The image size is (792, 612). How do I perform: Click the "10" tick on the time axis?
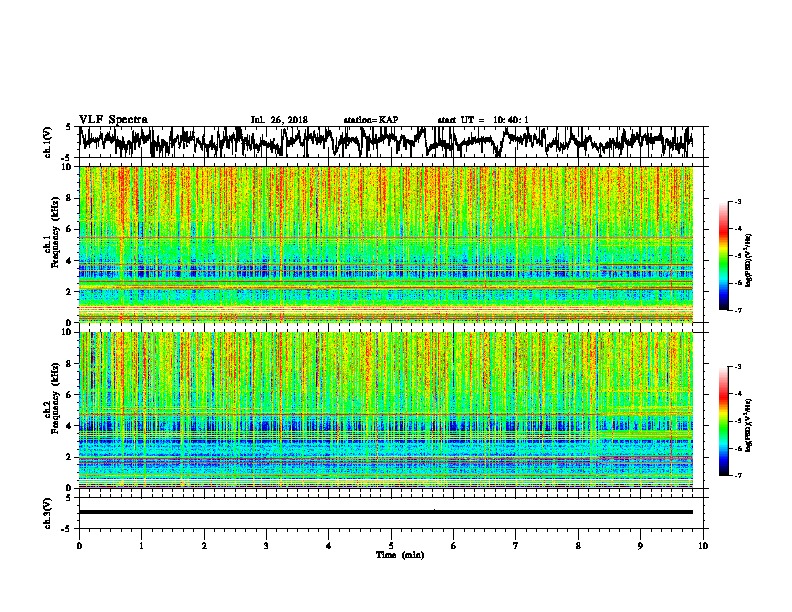tap(703, 545)
